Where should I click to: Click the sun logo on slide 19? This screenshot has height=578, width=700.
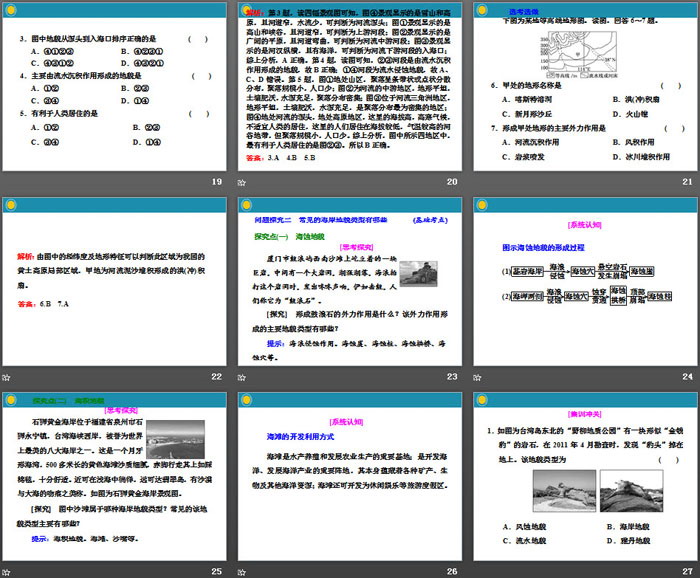tap(12, 8)
